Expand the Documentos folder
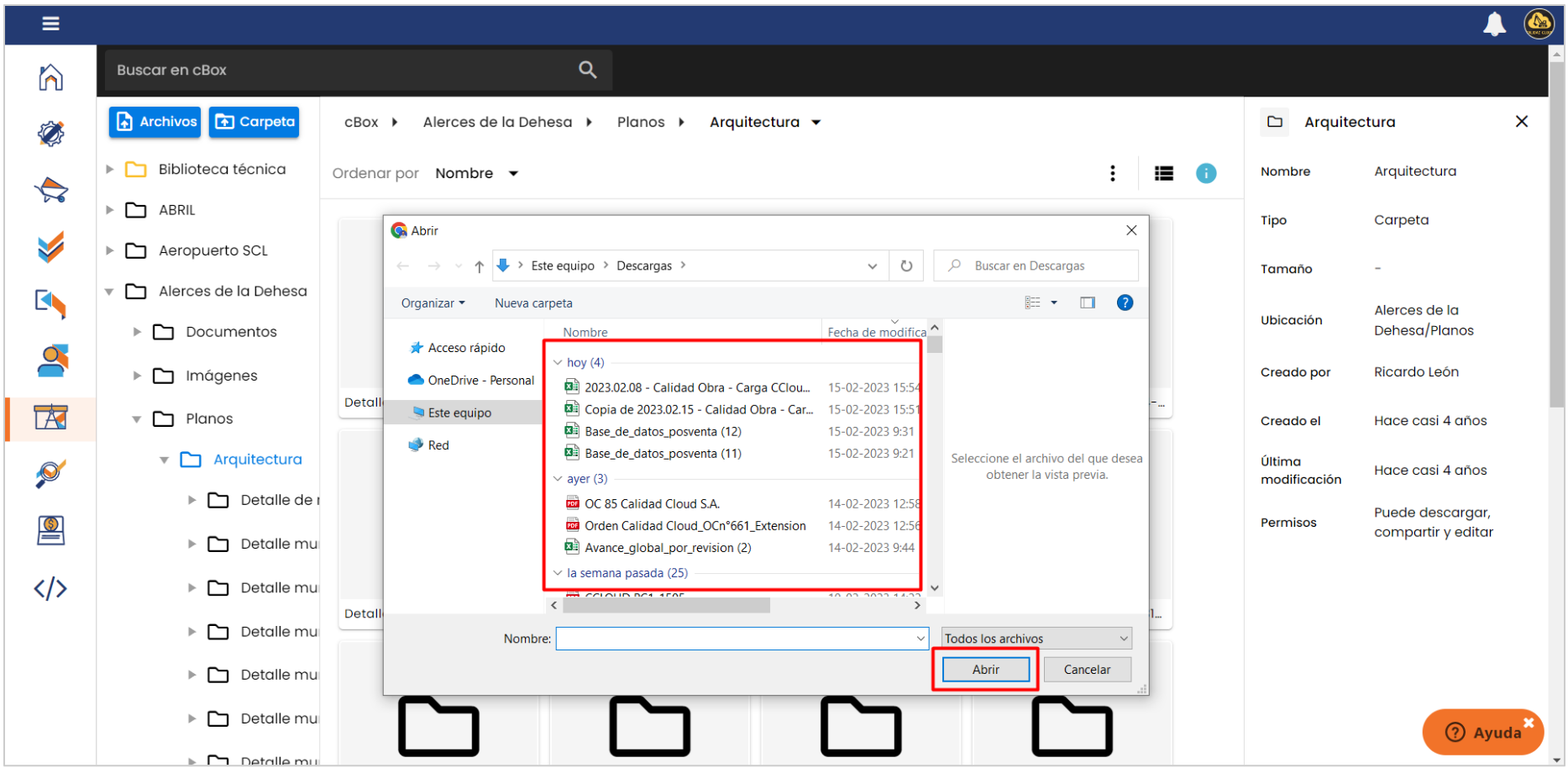Viewport: 1568px width, 768px height. click(x=137, y=332)
